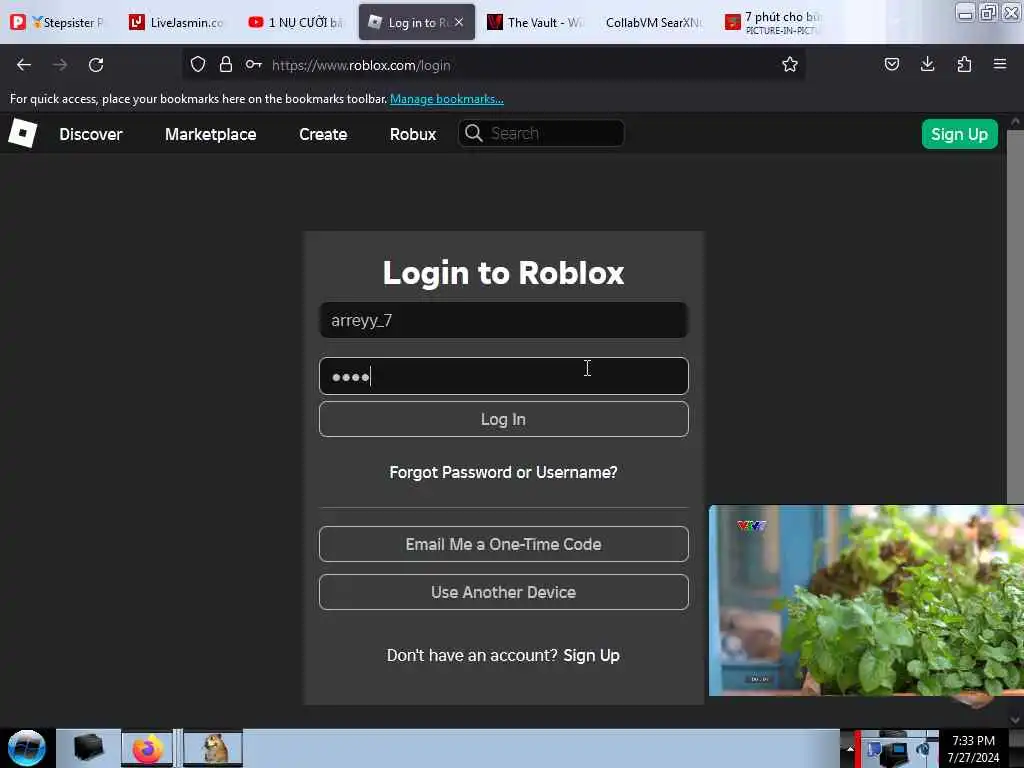
Task: Switch to The Vault tab
Action: (x=536, y=22)
